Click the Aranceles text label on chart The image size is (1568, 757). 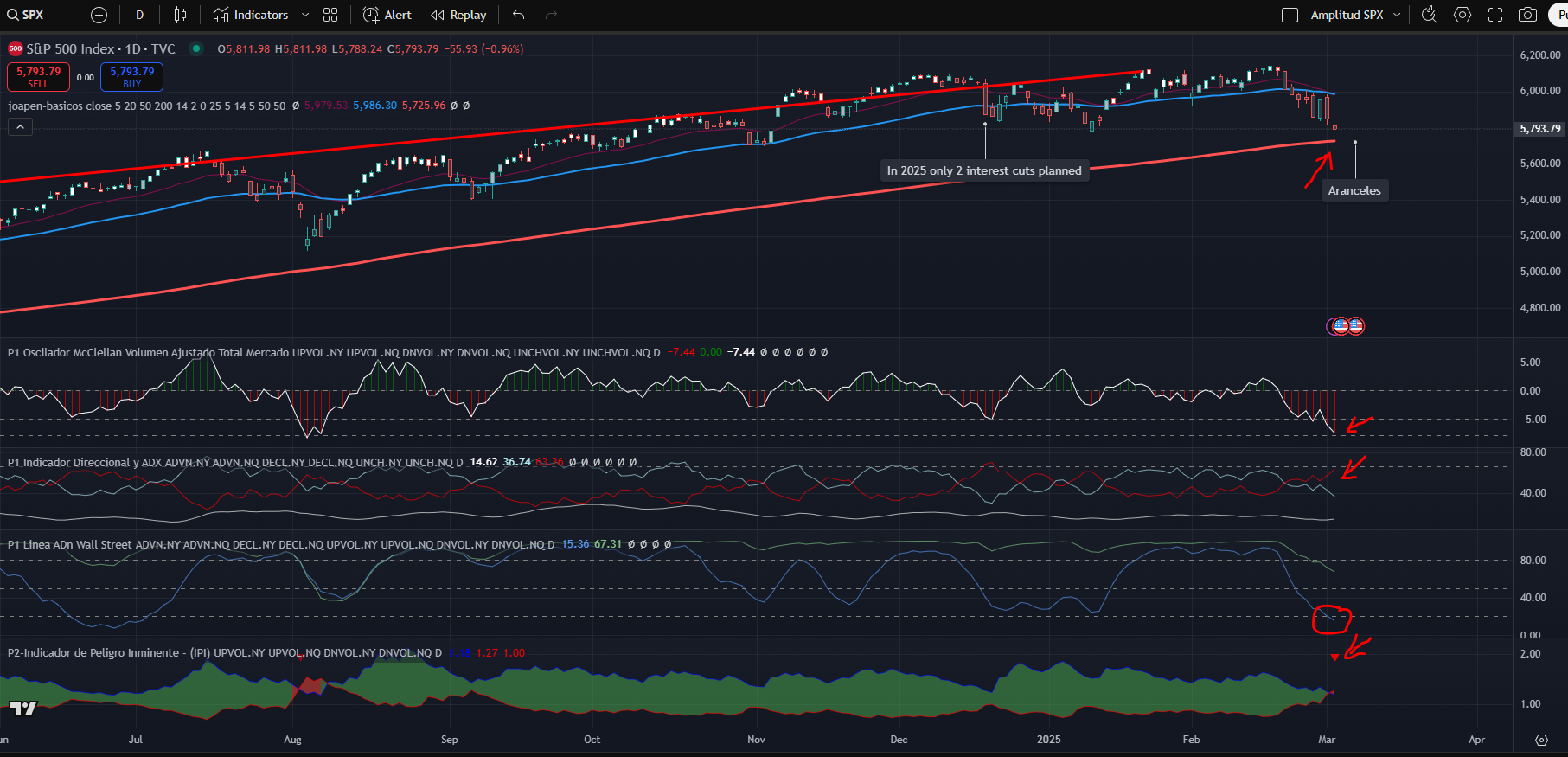pyautogui.click(x=1354, y=190)
